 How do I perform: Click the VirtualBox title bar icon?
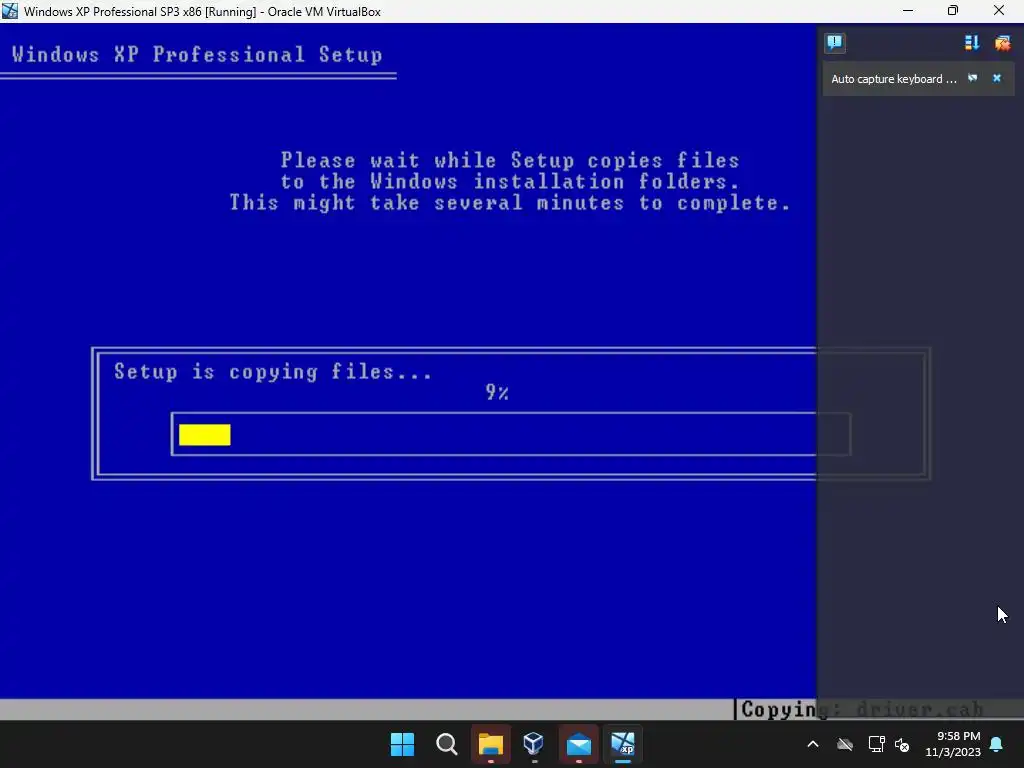tap(10, 11)
